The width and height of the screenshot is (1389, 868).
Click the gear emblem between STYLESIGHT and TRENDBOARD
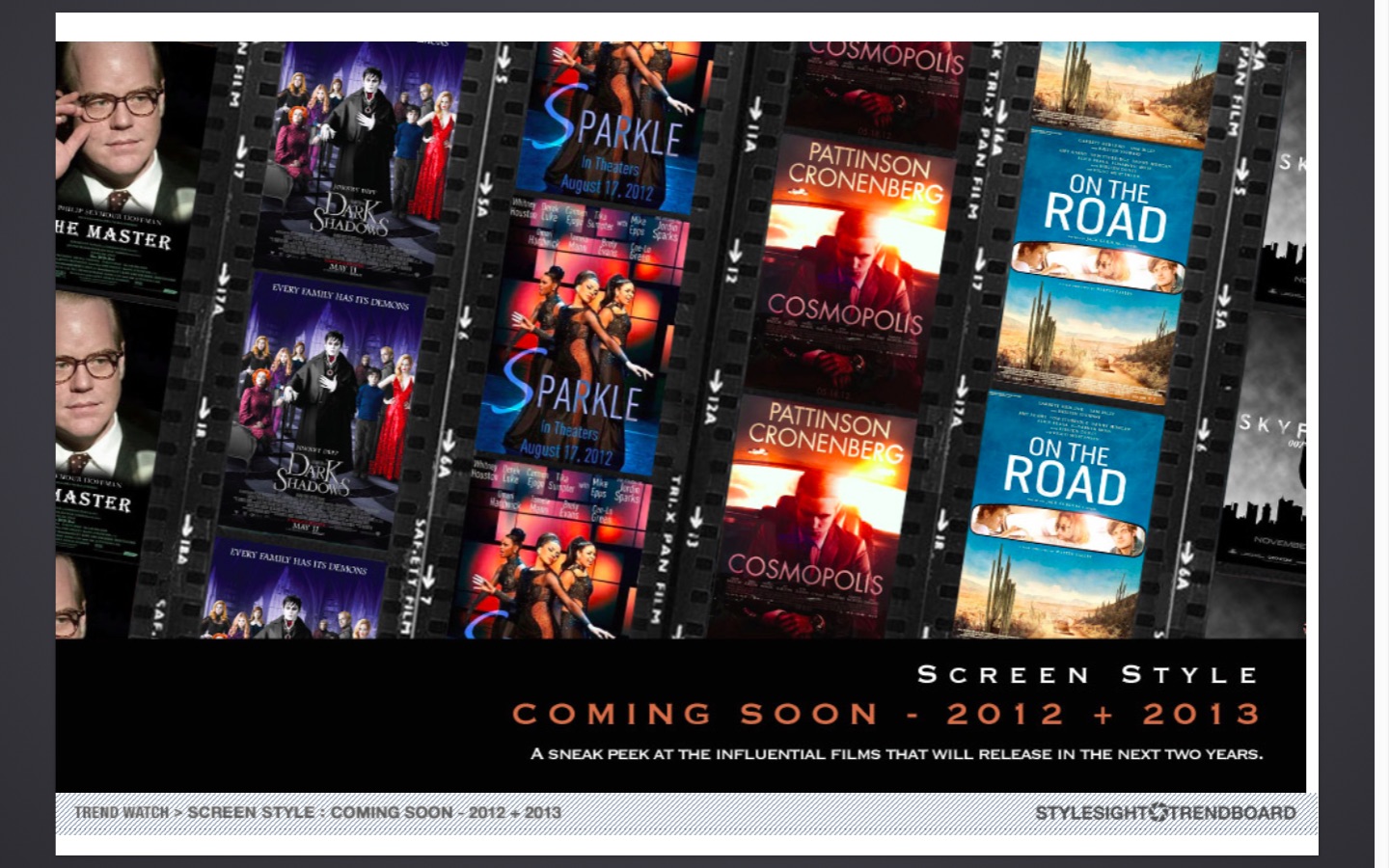click(1157, 812)
